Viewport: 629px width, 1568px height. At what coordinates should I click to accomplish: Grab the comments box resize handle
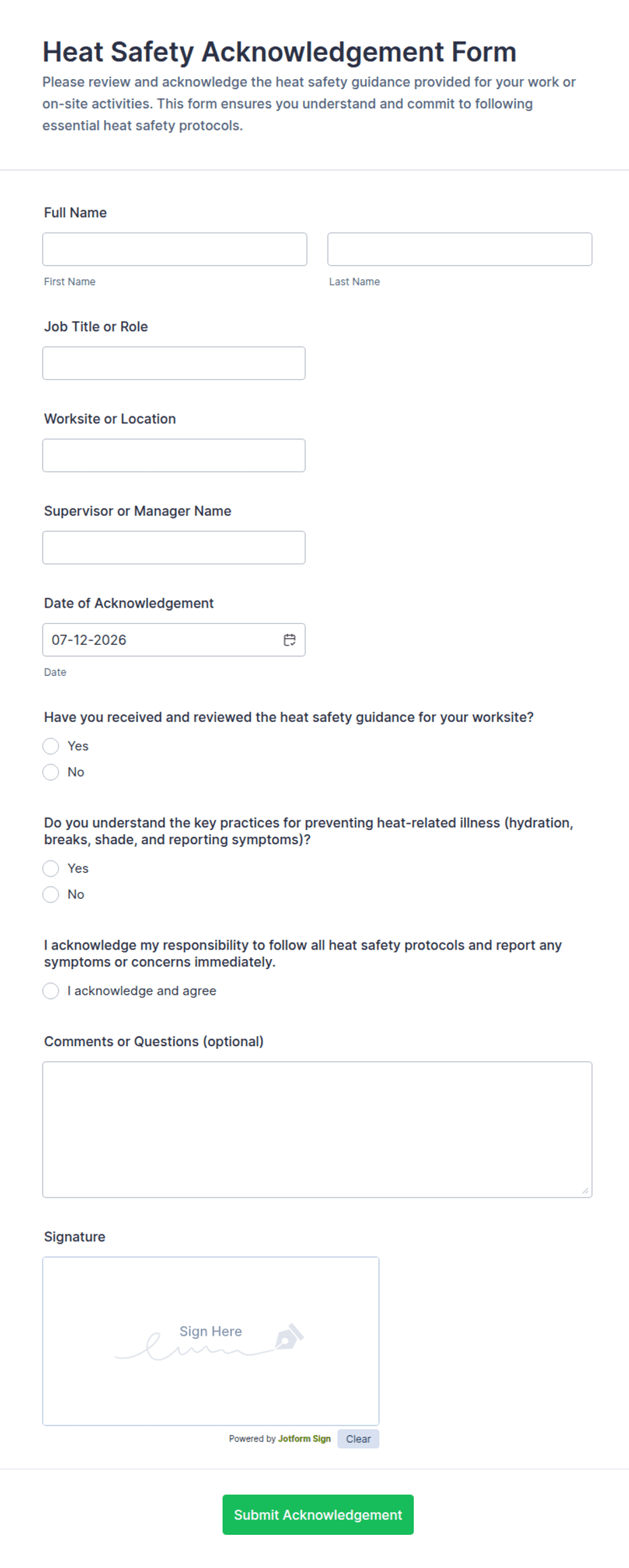[585, 1190]
